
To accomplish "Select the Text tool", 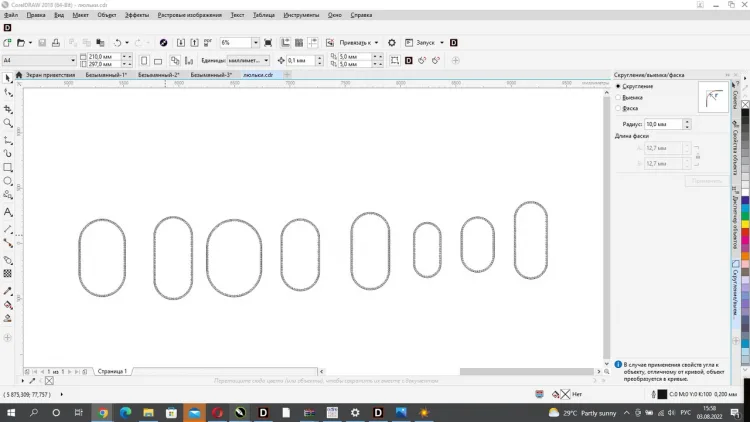I will pos(8,212).
